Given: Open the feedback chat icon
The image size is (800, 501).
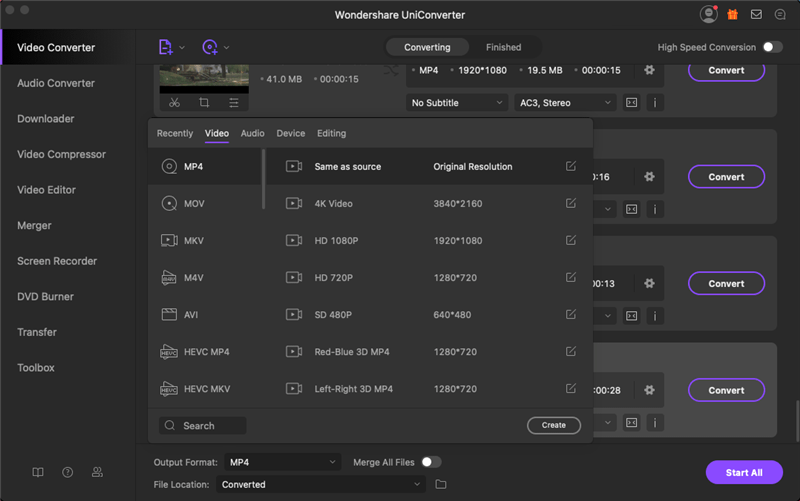Looking at the screenshot, I should [780, 14].
